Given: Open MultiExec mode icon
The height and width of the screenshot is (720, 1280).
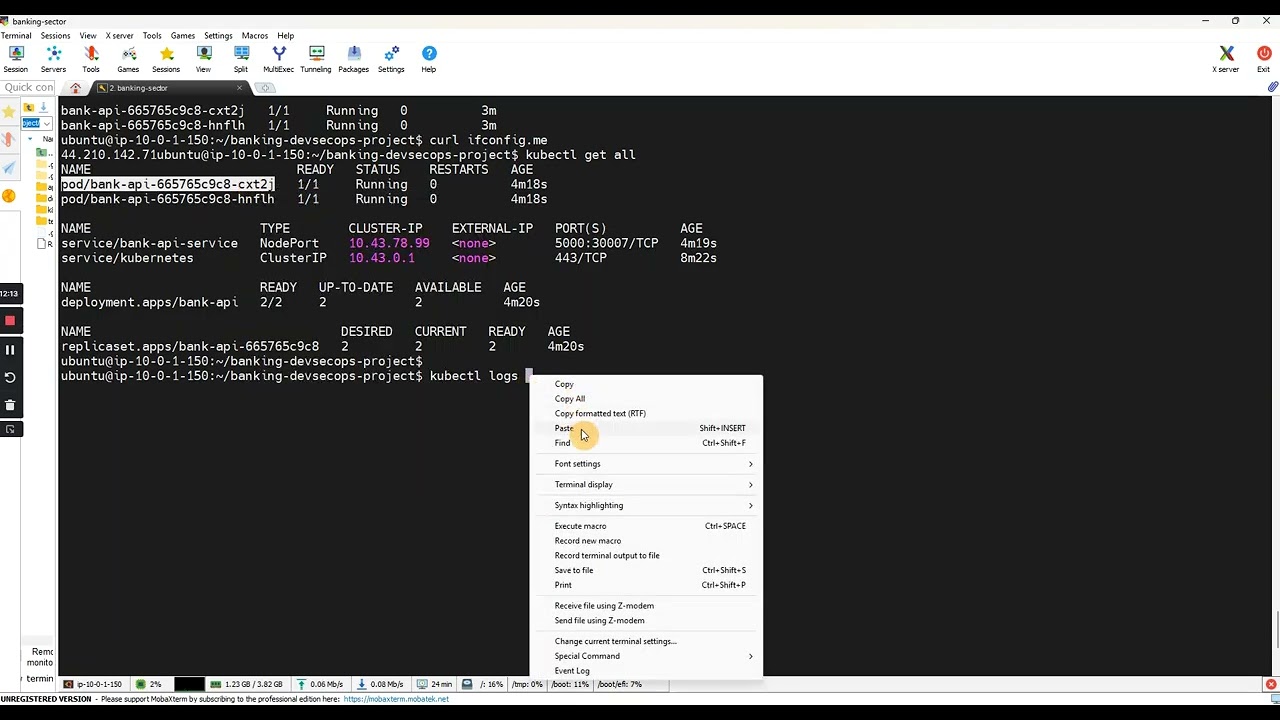Looking at the screenshot, I should tap(279, 59).
